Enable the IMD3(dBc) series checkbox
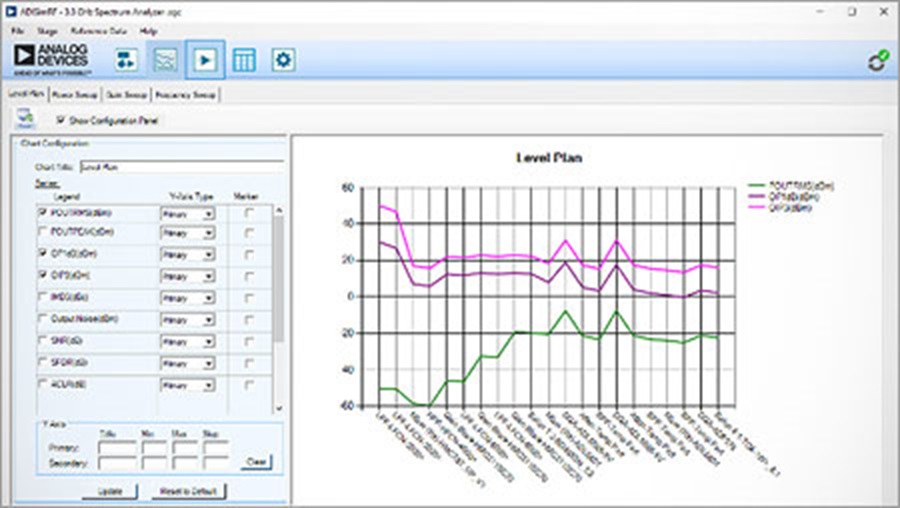900x508 pixels. click(x=42, y=297)
